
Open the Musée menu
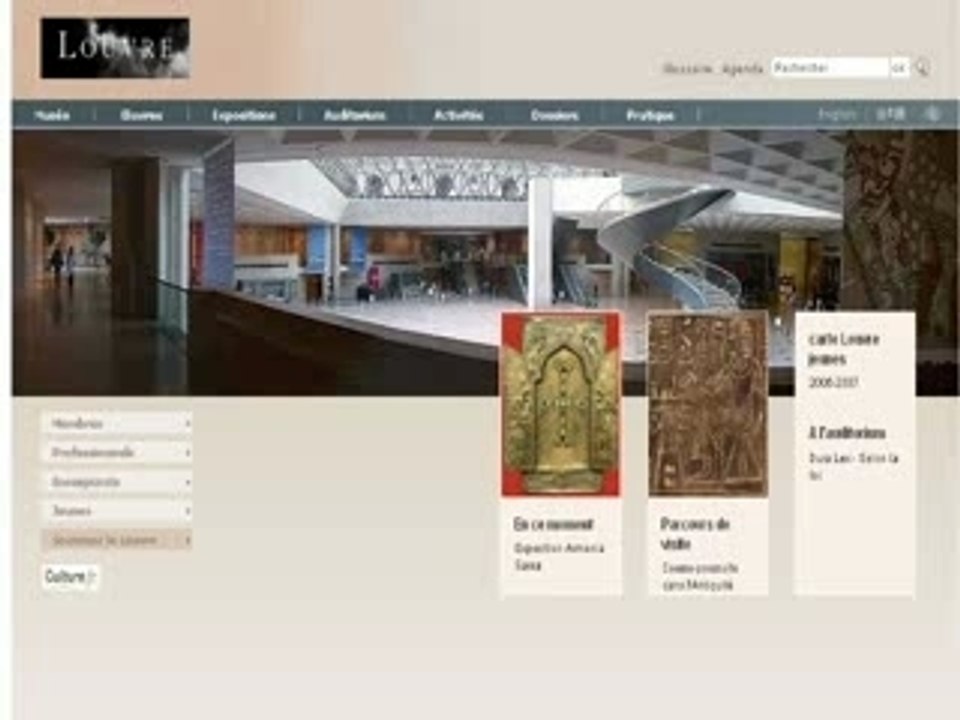(x=52, y=115)
